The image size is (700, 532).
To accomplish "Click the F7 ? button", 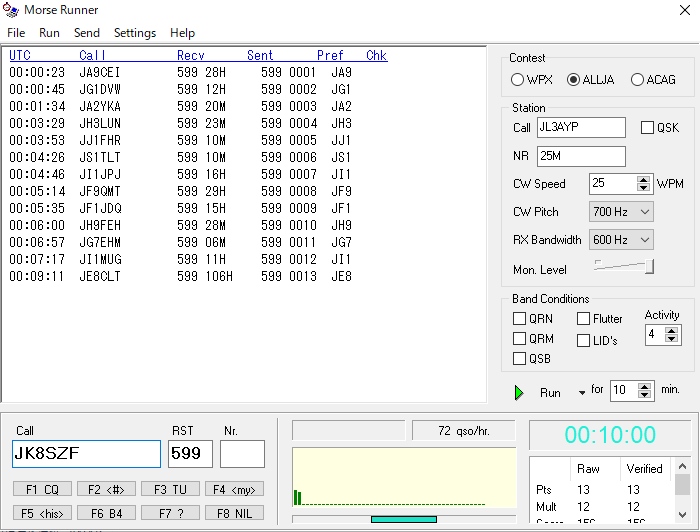I will [170, 513].
